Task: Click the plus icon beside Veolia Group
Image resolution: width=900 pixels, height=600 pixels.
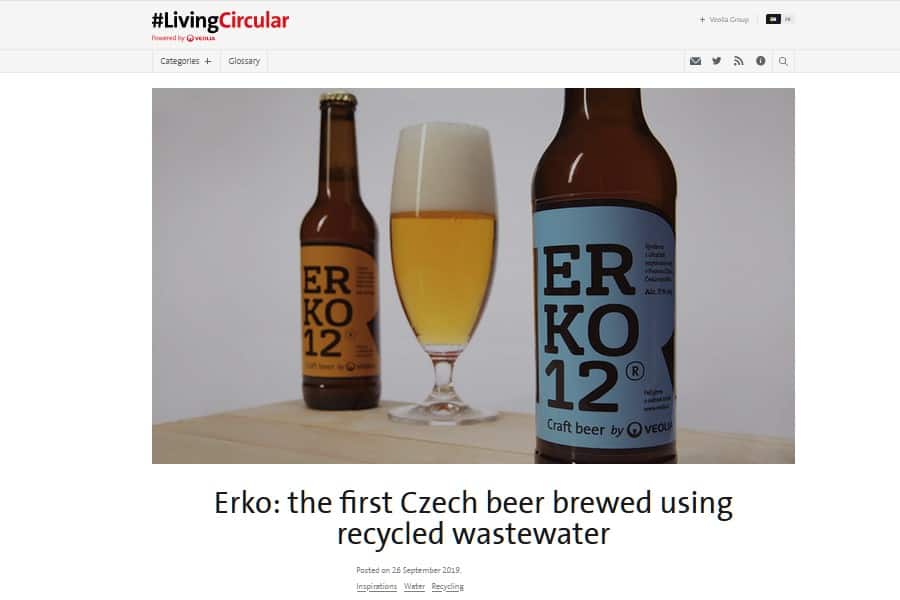Action: pos(702,20)
